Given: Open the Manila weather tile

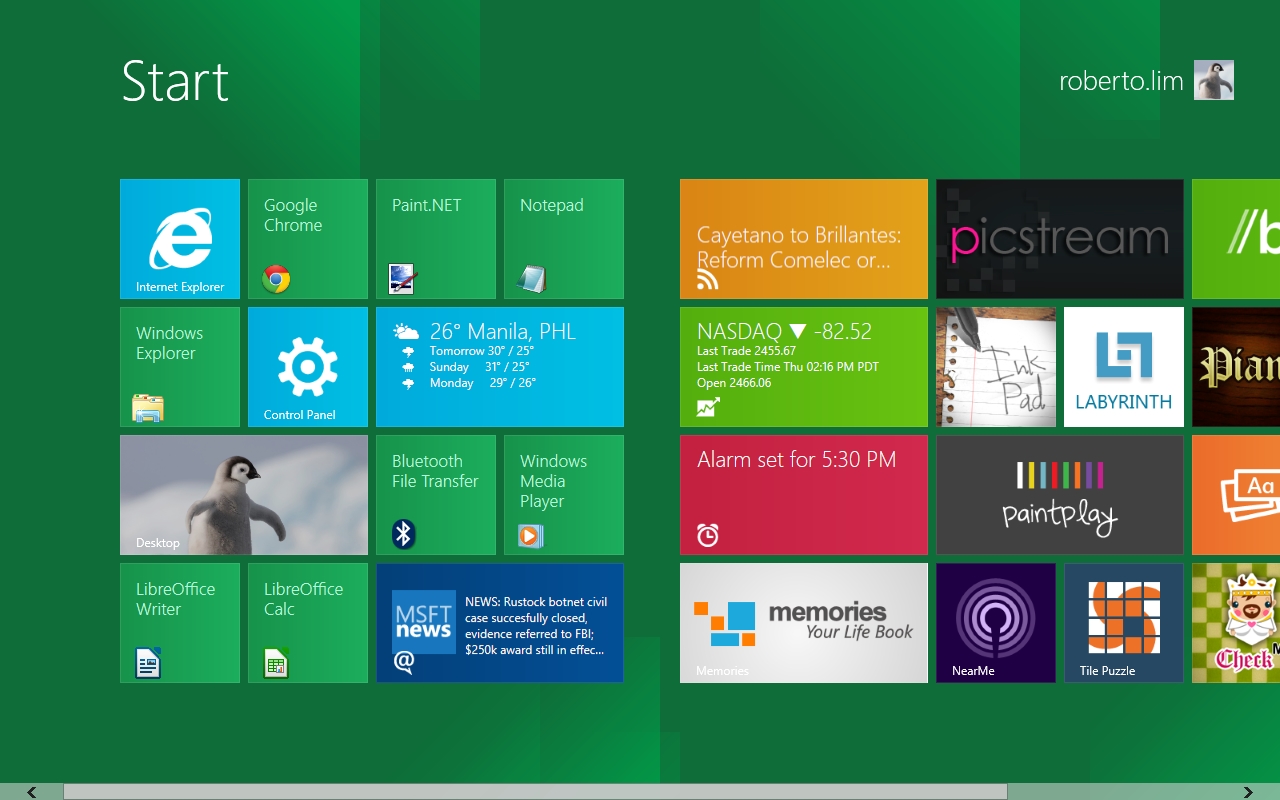Looking at the screenshot, I should (x=500, y=367).
